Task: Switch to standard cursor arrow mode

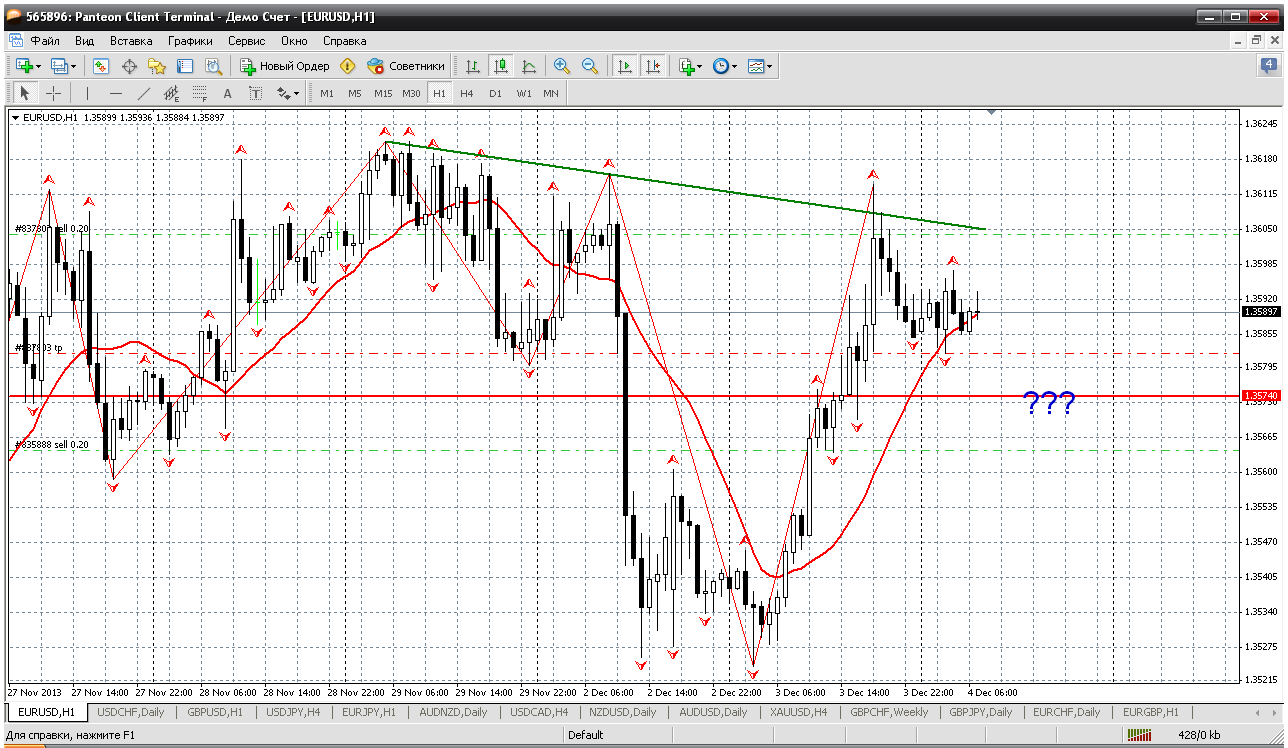Action: pos(25,93)
